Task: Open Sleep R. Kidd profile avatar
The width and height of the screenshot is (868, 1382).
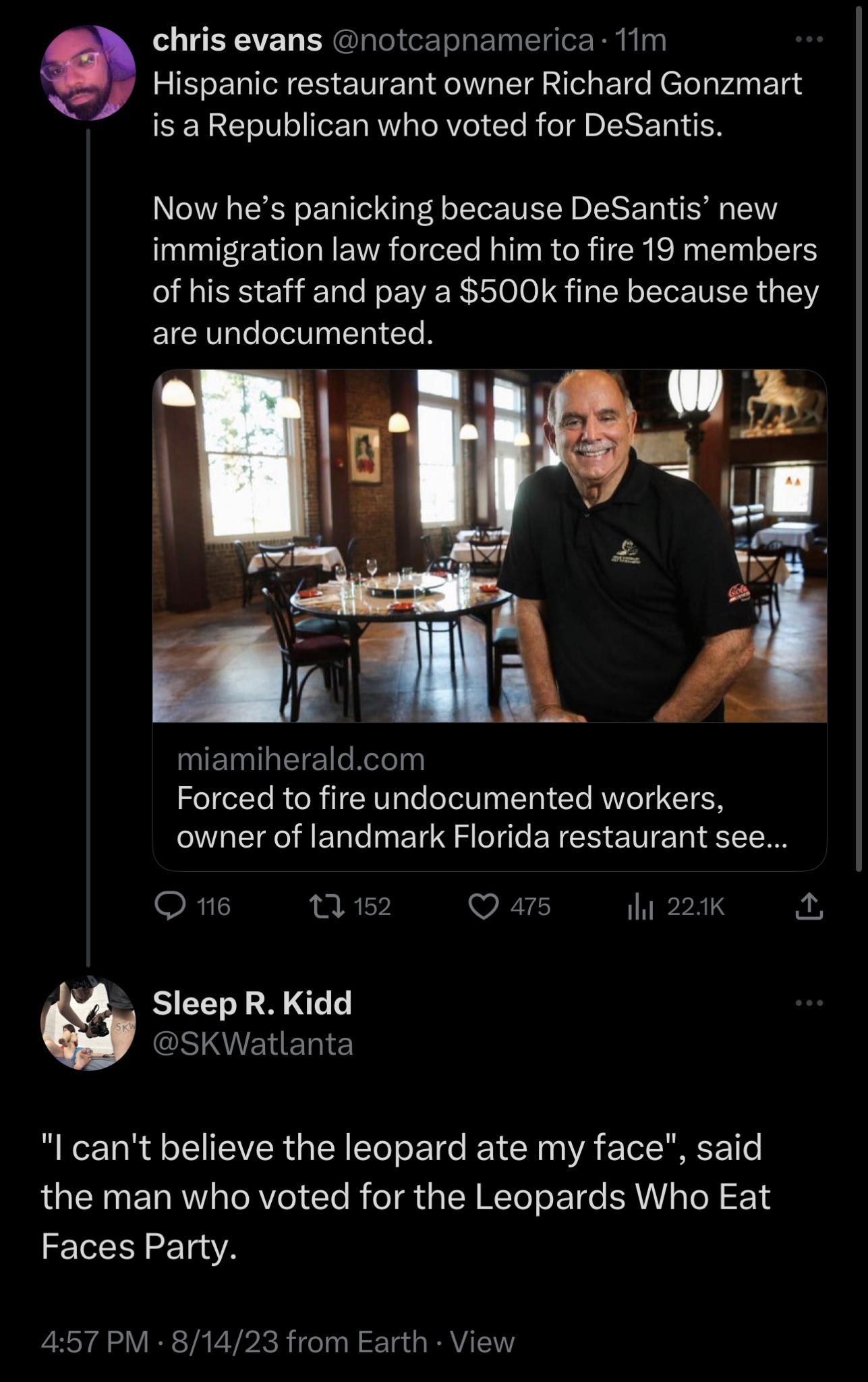Action: [88, 1023]
